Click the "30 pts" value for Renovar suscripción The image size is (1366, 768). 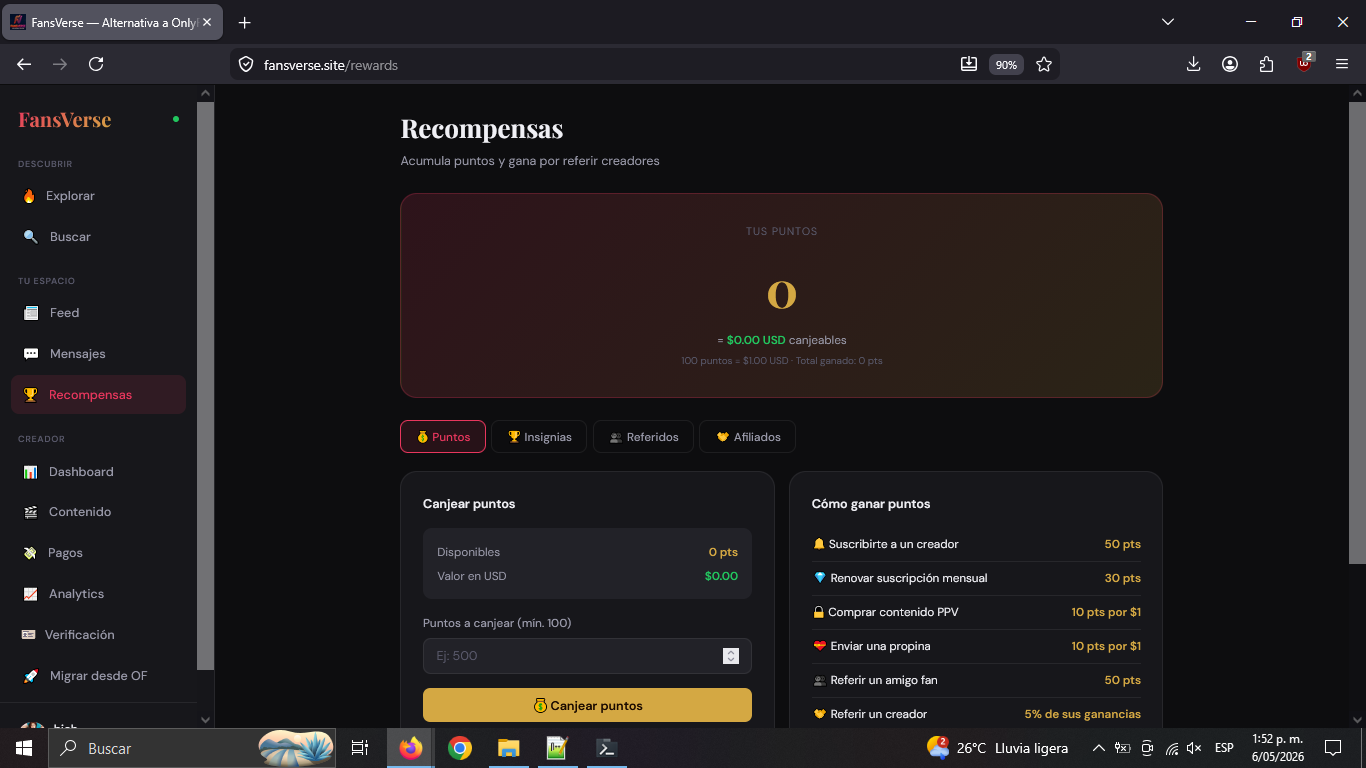click(x=1122, y=578)
